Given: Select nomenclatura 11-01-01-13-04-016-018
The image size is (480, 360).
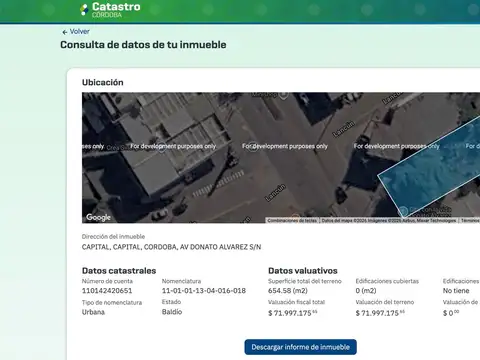Looking at the screenshot, I should (204, 291).
